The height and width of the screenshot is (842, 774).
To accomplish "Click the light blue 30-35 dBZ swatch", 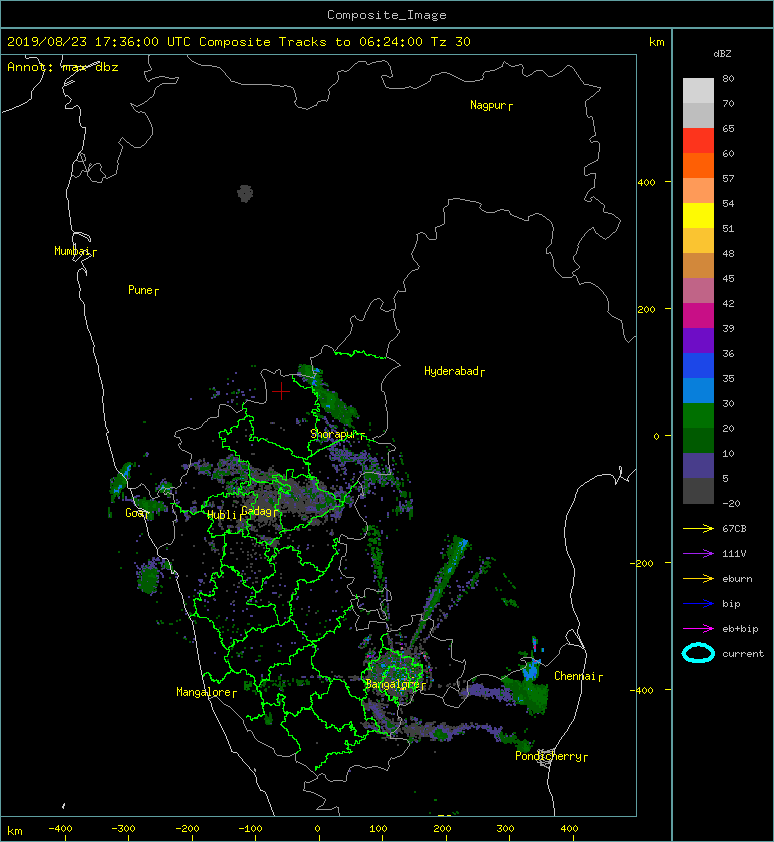I will pyautogui.click(x=698, y=391).
